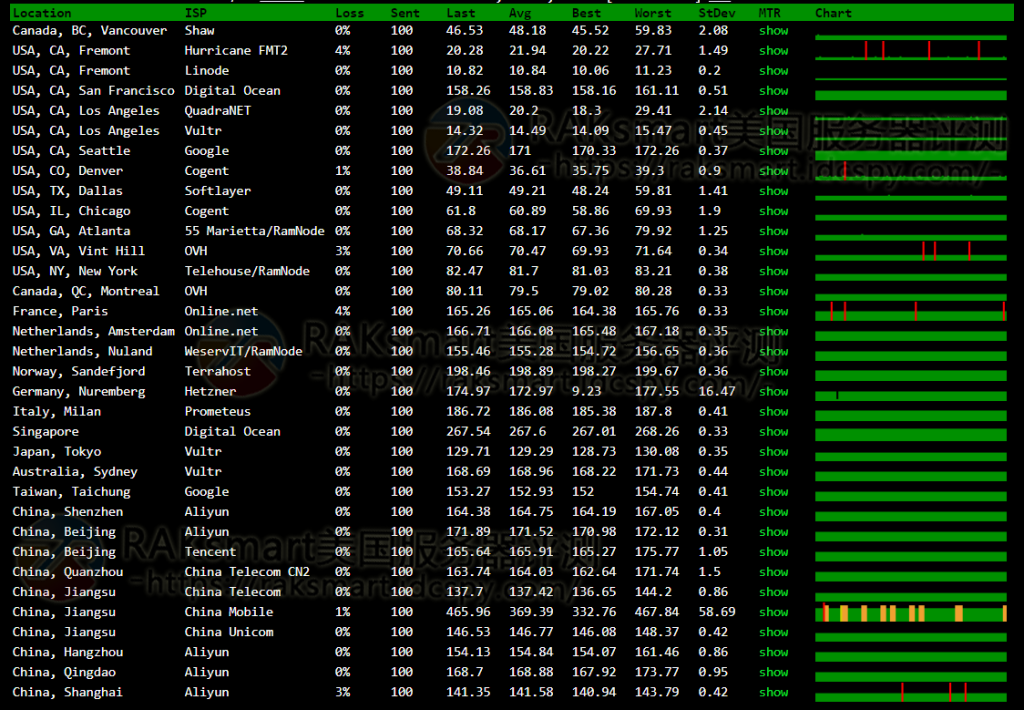Viewport: 1024px width, 710px height.
Task: Click show for Shanghai Aliyun
Action: (773, 692)
